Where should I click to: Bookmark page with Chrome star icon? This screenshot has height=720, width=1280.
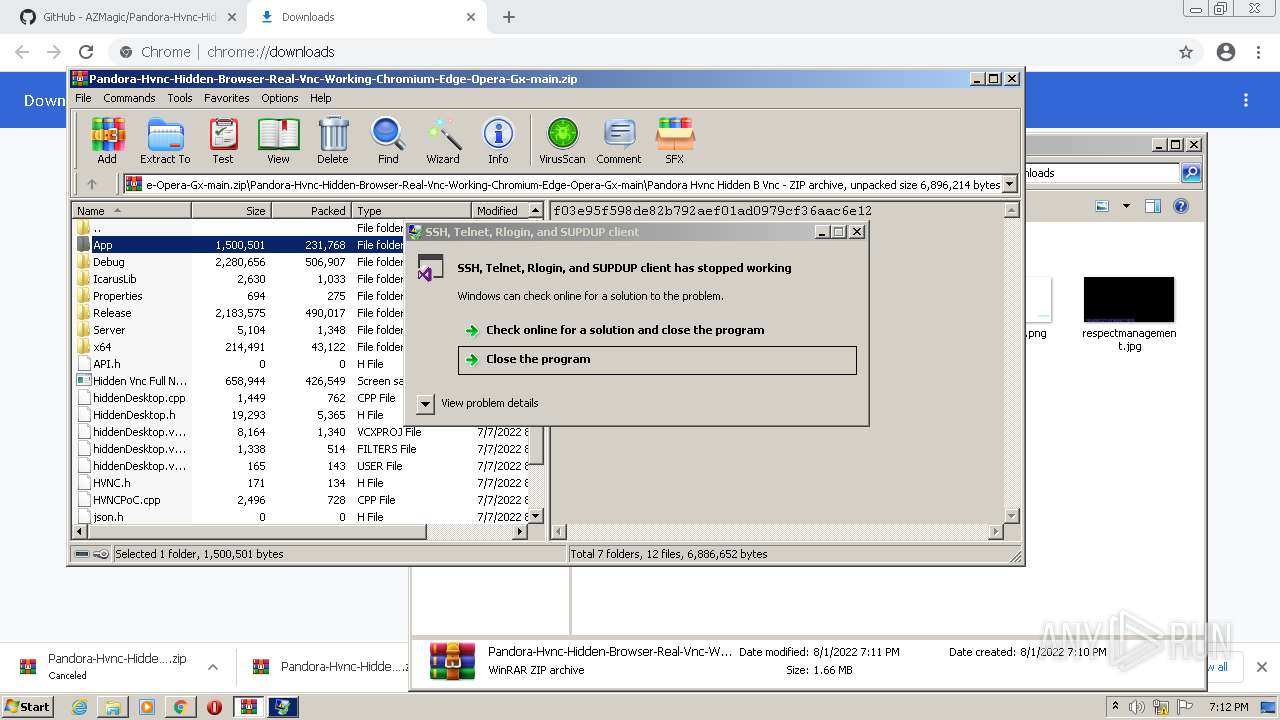click(x=1186, y=52)
